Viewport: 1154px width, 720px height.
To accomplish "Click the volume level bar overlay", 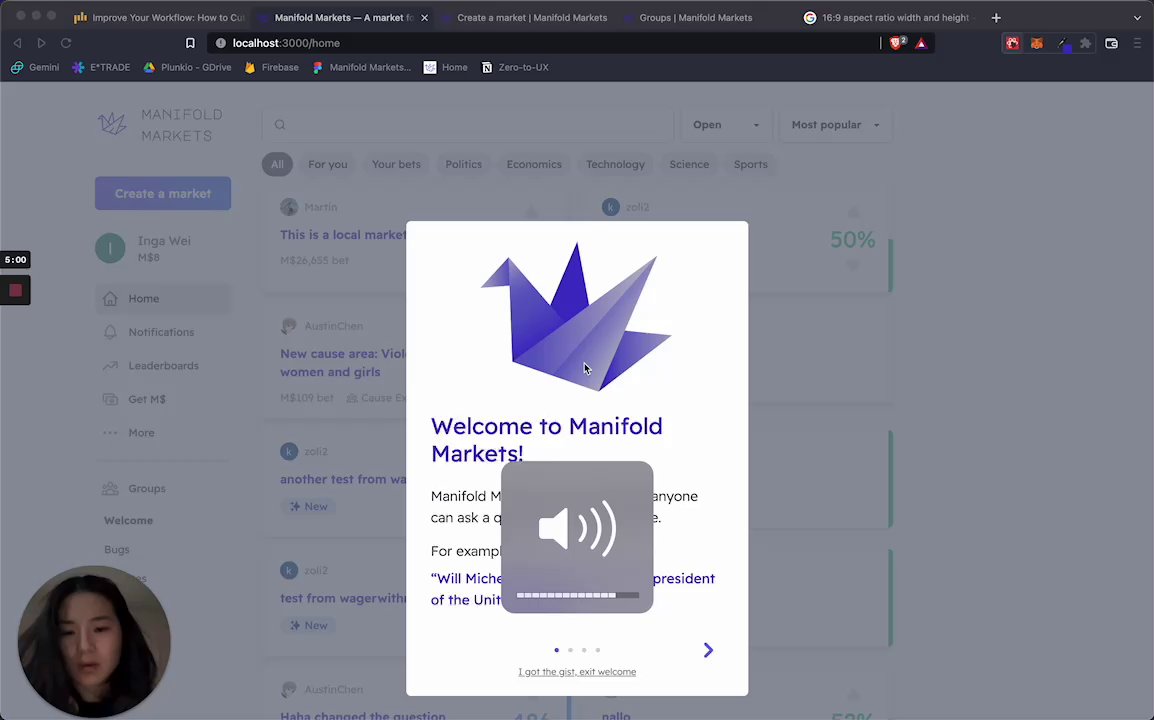I will [x=578, y=595].
